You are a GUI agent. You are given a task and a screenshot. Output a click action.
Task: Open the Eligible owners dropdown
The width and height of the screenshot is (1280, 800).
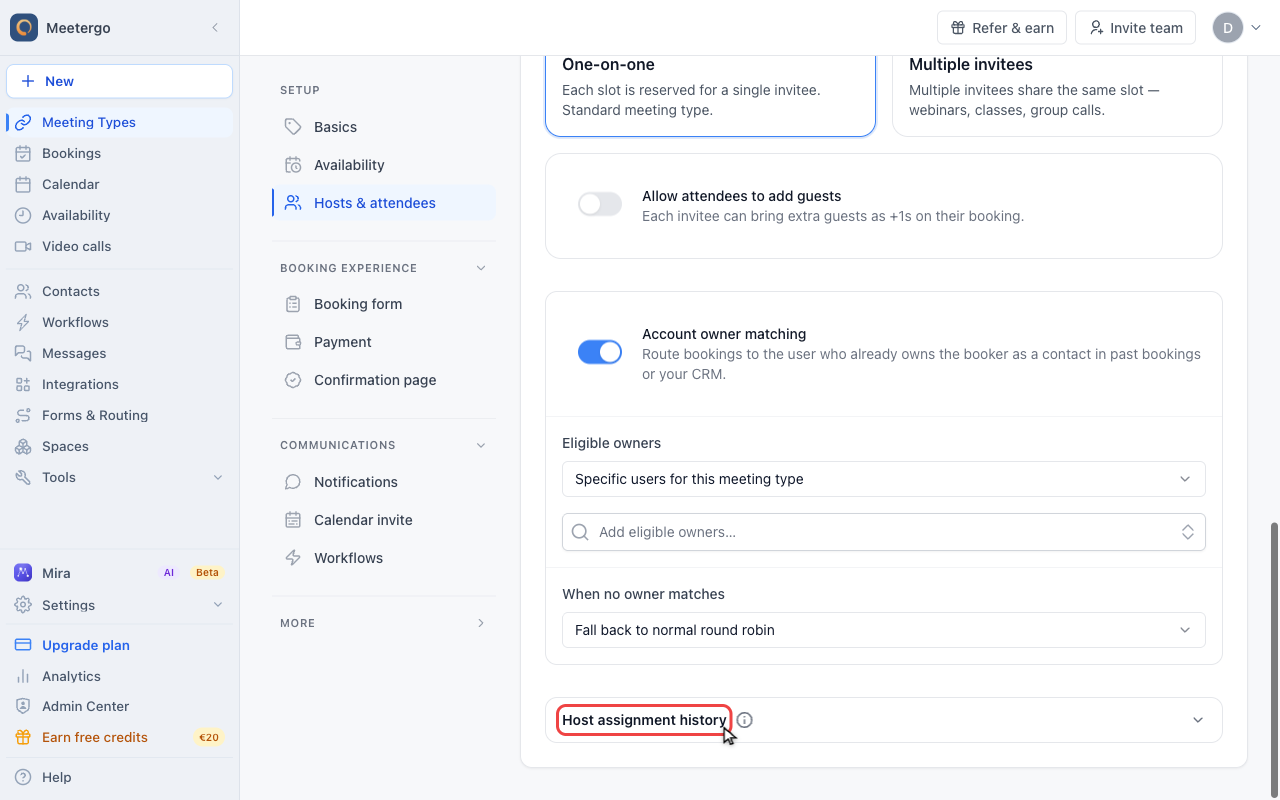click(x=884, y=479)
